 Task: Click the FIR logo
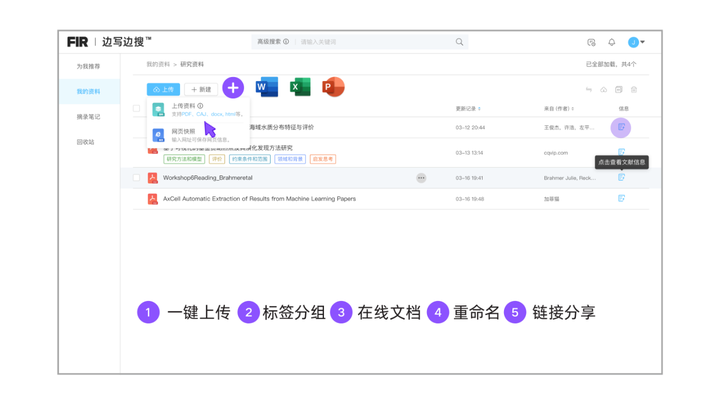tap(77, 42)
